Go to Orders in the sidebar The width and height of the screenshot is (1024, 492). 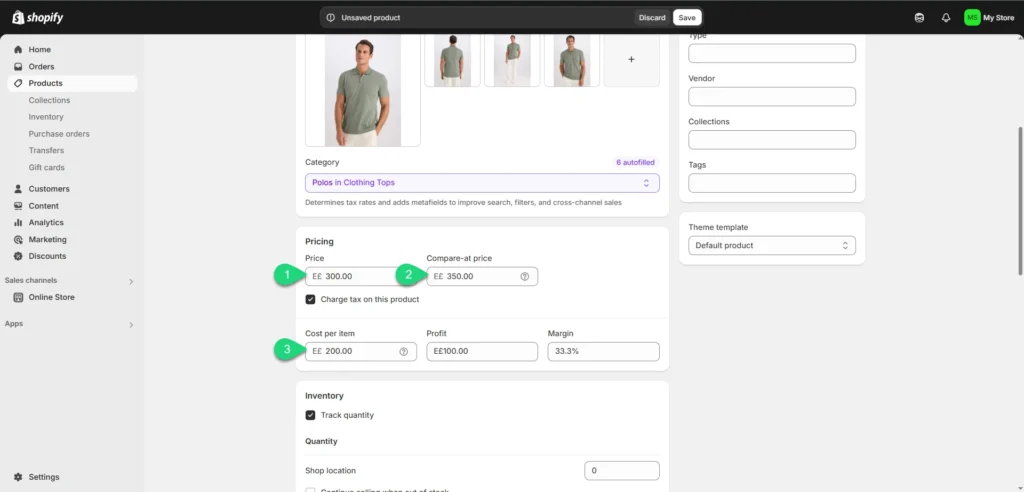click(x=41, y=66)
